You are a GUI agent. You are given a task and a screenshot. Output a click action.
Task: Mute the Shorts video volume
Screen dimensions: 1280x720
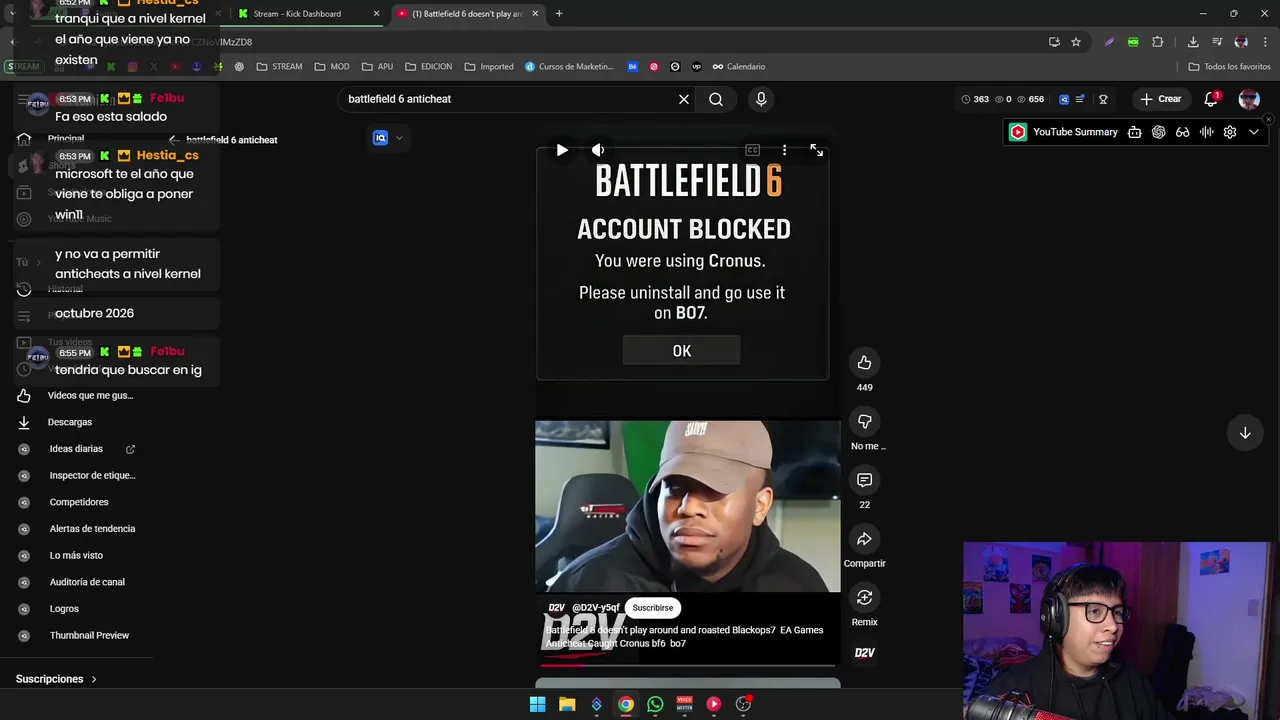(x=598, y=150)
